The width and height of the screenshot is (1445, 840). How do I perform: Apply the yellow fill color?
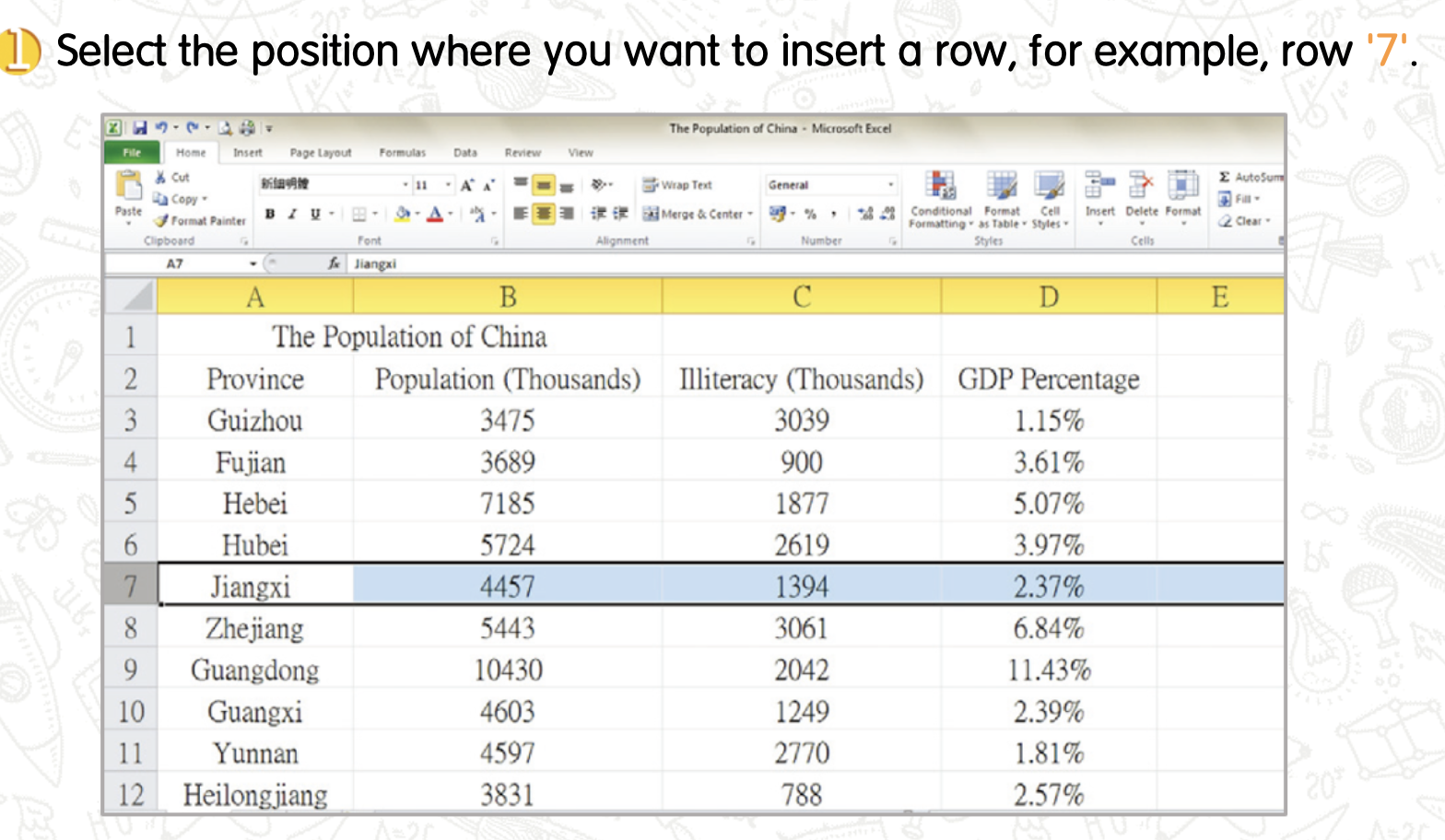coord(402,214)
